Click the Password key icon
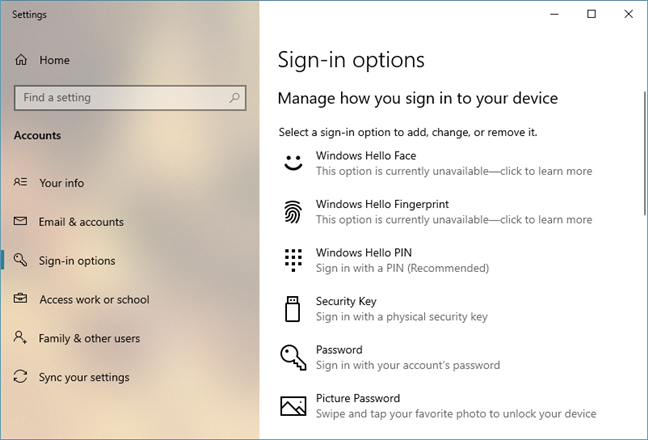The height and width of the screenshot is (440, 648). (293, 357)
